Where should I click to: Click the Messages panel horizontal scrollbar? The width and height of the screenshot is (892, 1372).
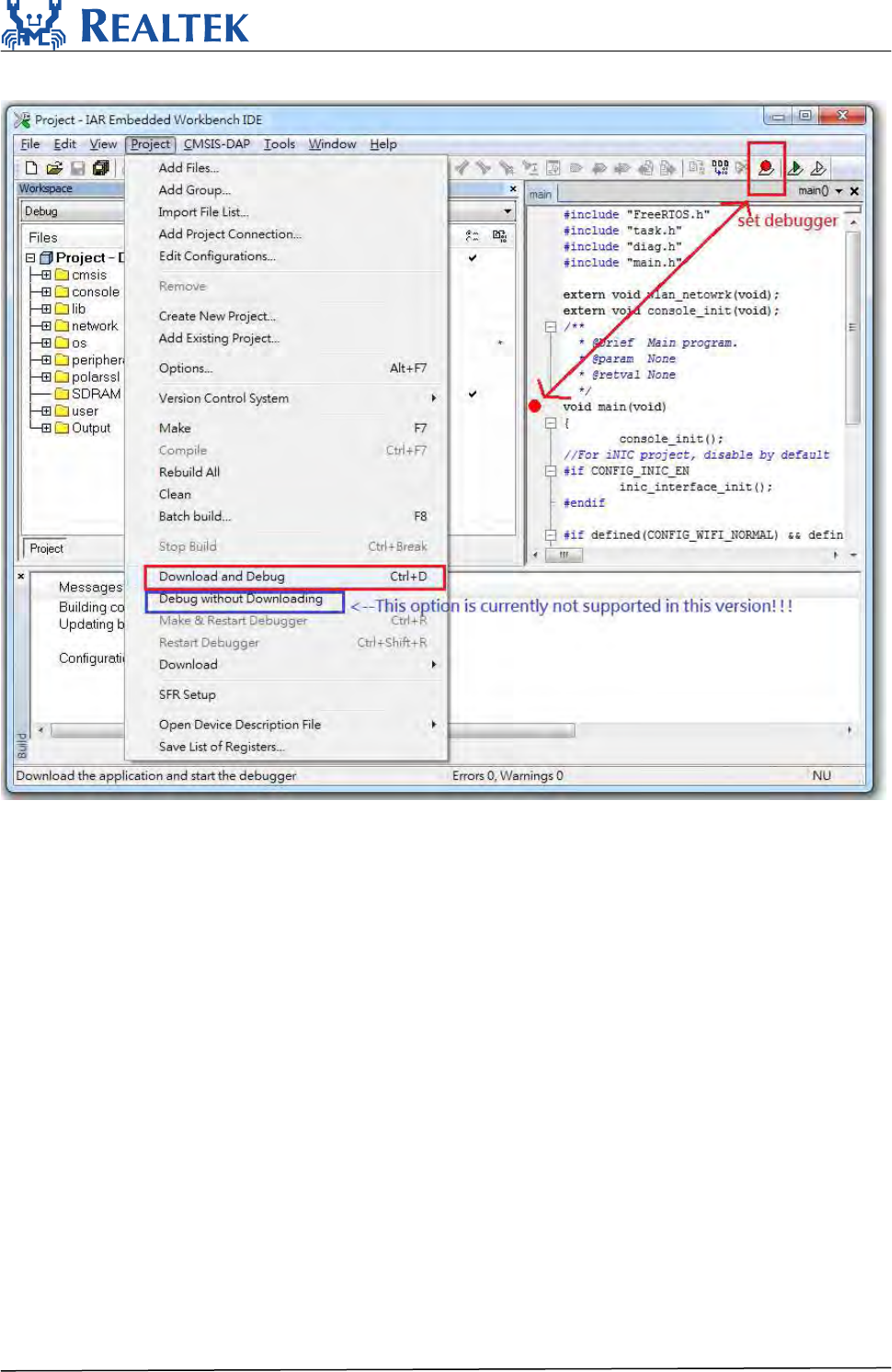[313, 730]
